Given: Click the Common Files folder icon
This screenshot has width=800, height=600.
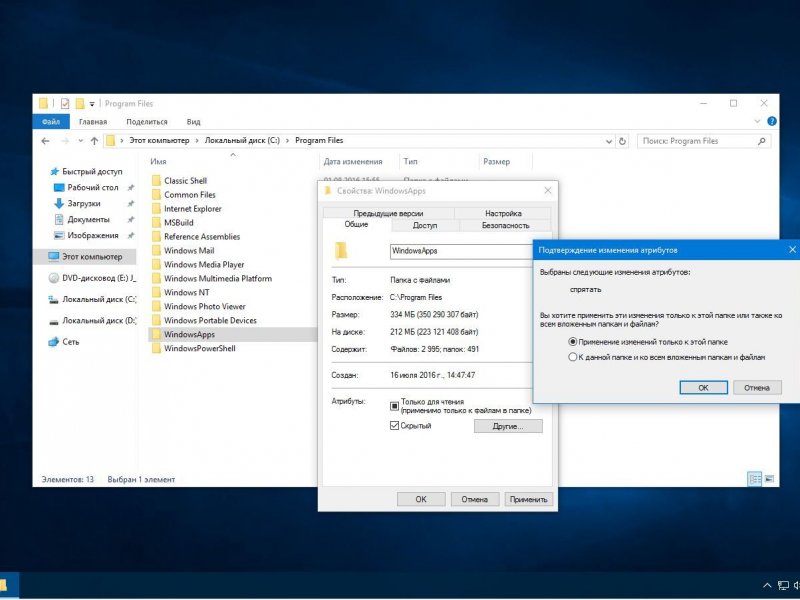Looking at the screenshot, I should point(156,194).
